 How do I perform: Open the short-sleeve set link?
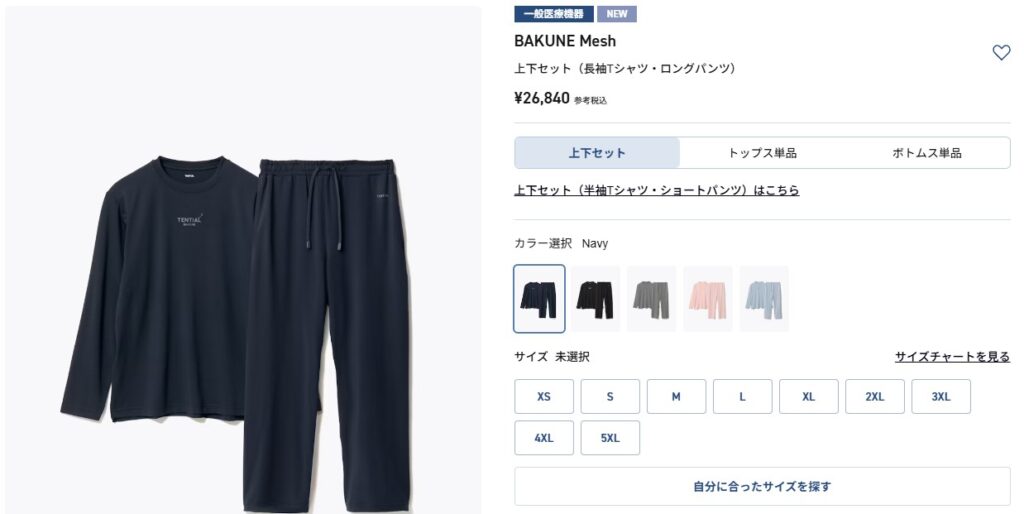tap(656, 190)
